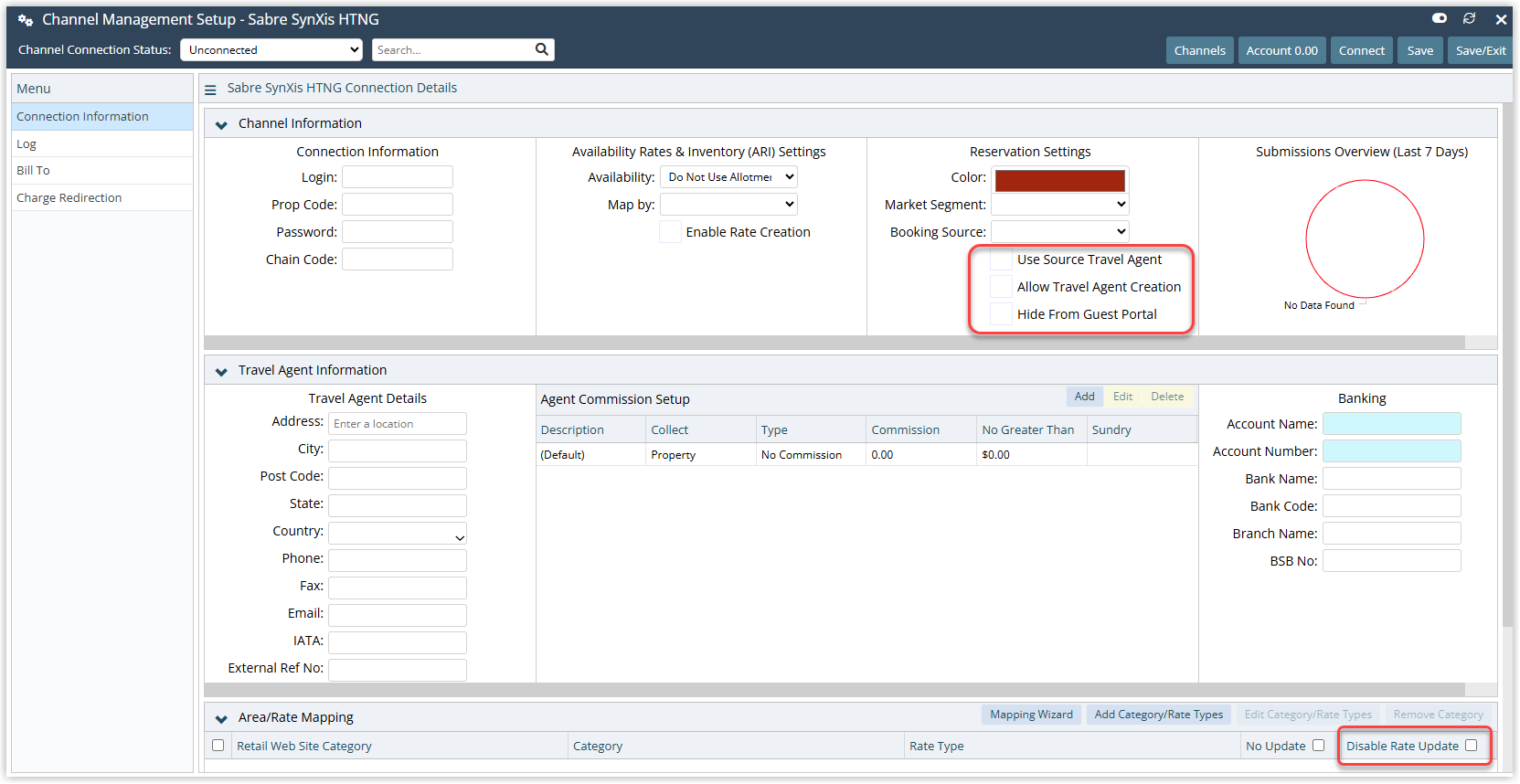The width and height of the screenshot is (1520, 784).
Task: Click the Remove Category button
Action: (x=1438, y=715)
